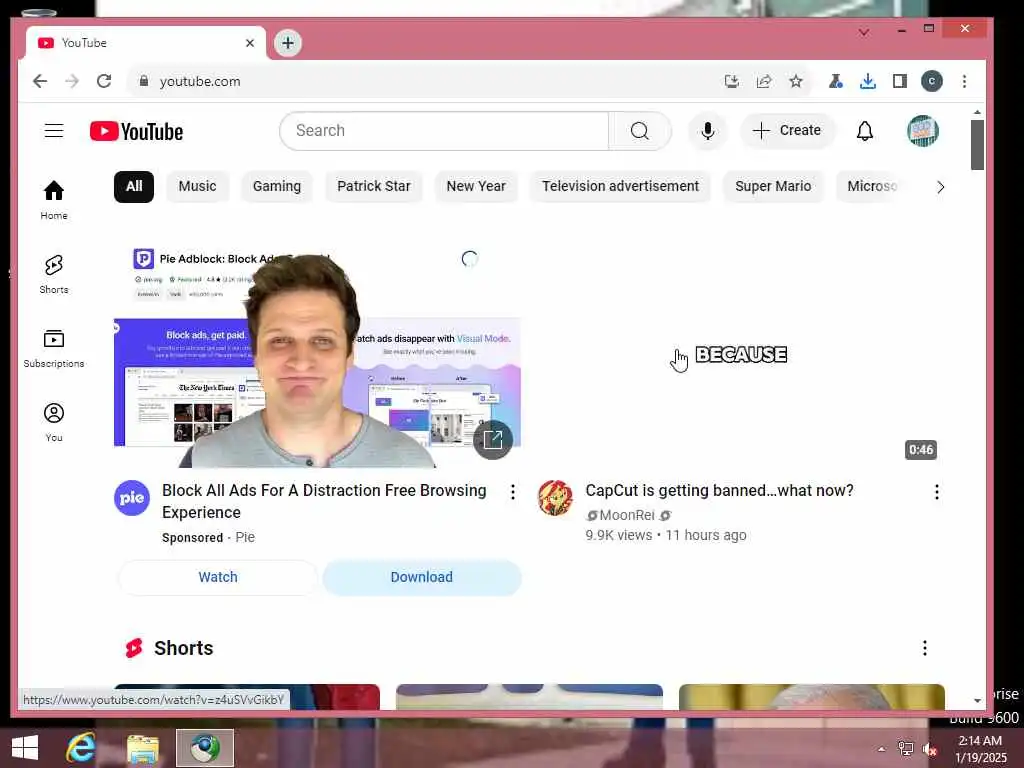
Task: Open 'Block All Ads' ad title
Action: click(x=324, y=502)
